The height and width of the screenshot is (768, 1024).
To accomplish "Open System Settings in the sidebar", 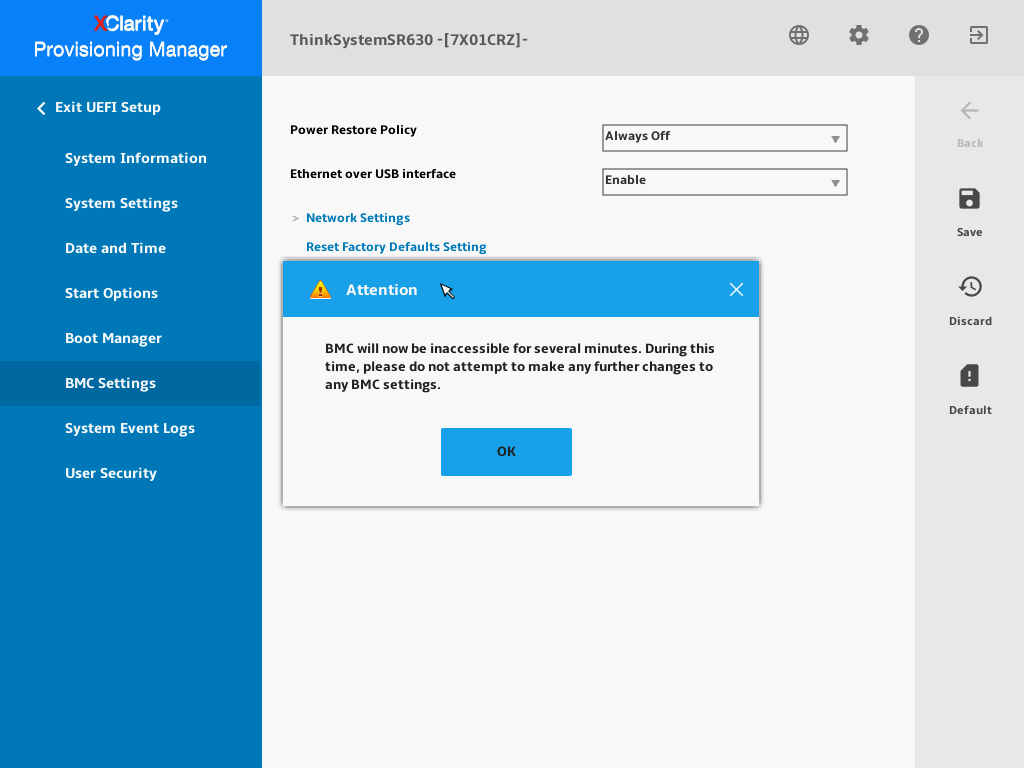I will pyautogui.click(x=121, y=203).
